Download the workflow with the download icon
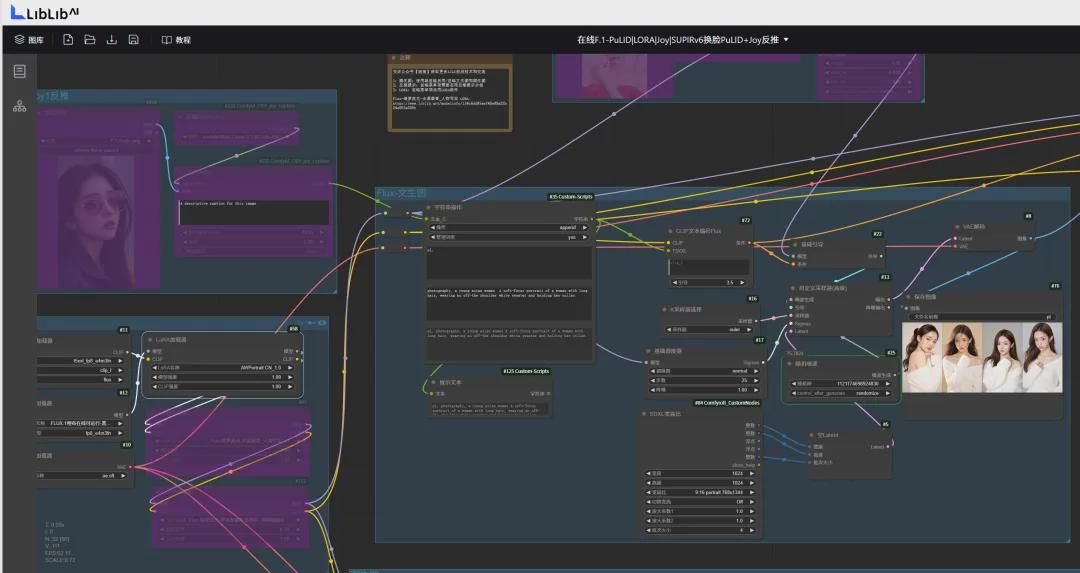 [x=112, y=40]
